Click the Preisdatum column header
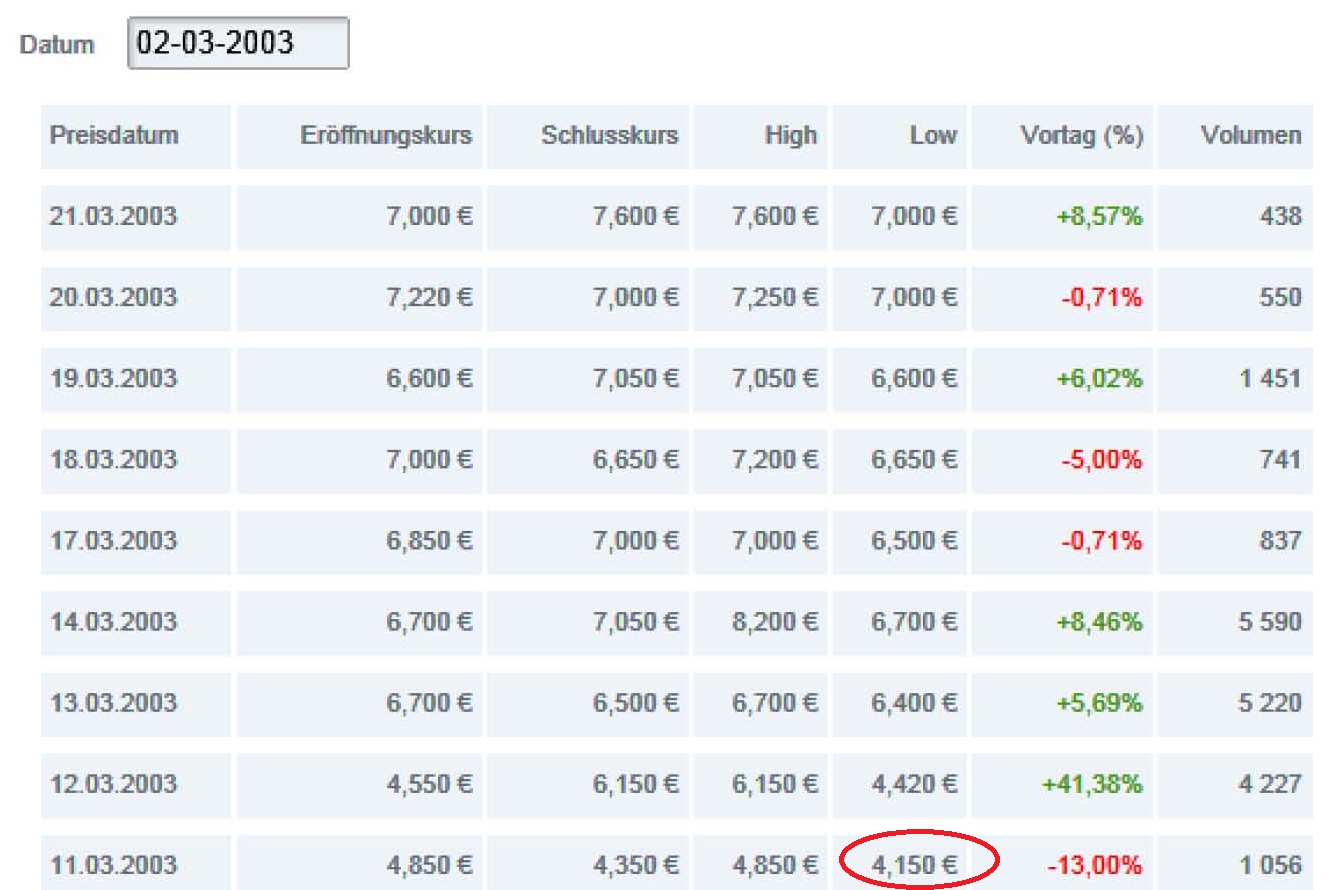 (x=114, y=136)
